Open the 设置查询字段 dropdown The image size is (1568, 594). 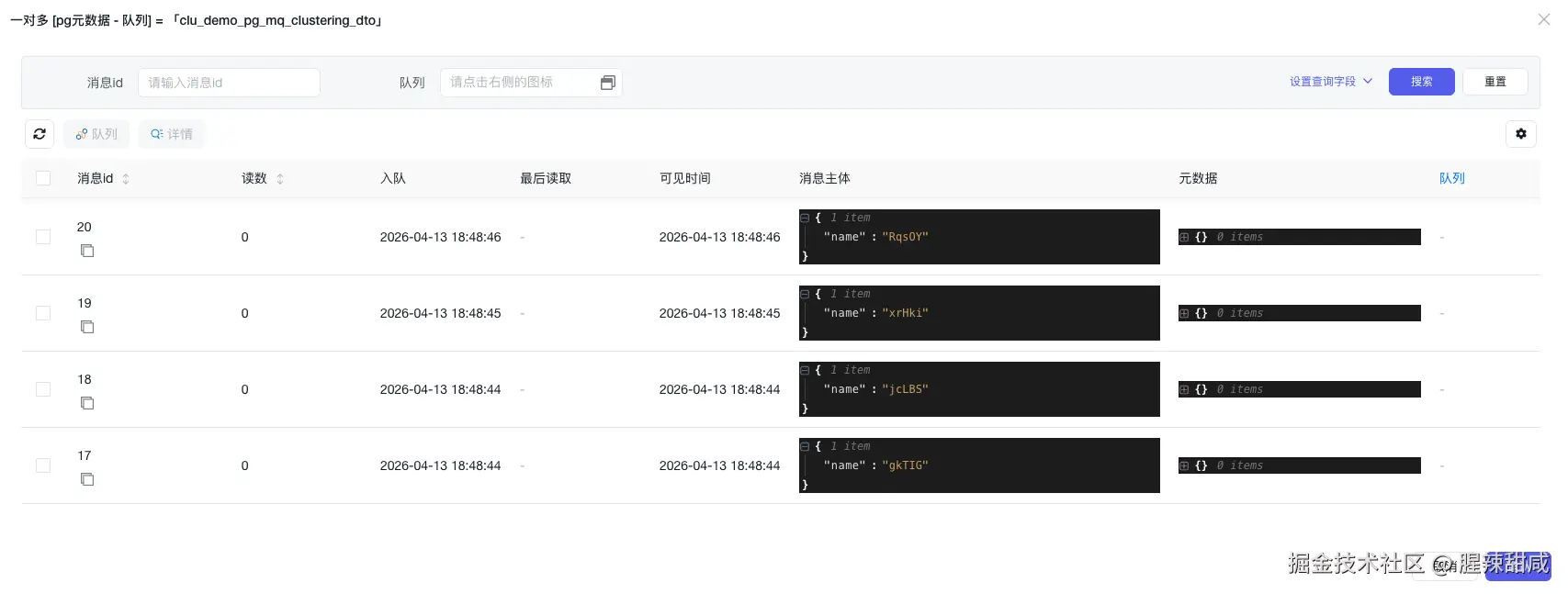(1331, 82)
